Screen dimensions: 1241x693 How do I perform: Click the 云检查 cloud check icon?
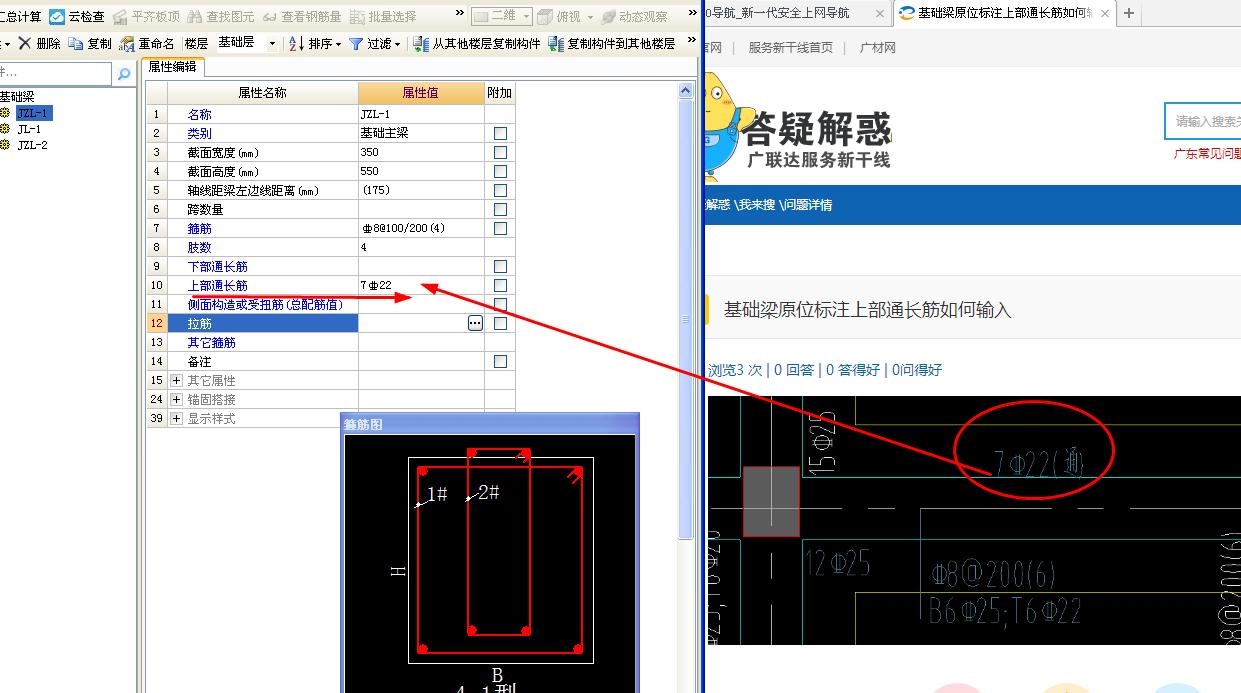tap(57, 16)
